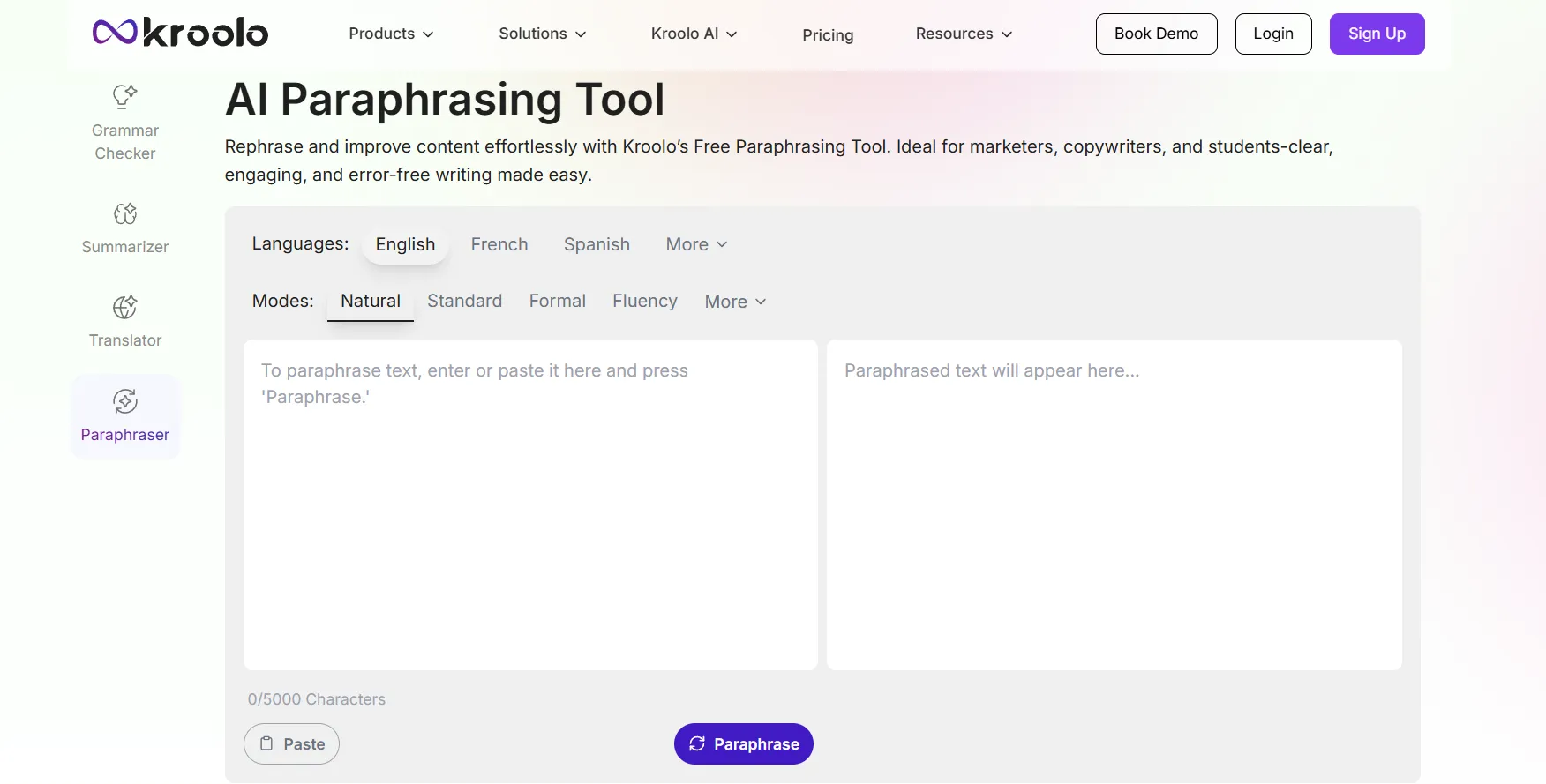Open the Summarizer brain icon
The image size is (1546, 784).
[x=125, y=213]
